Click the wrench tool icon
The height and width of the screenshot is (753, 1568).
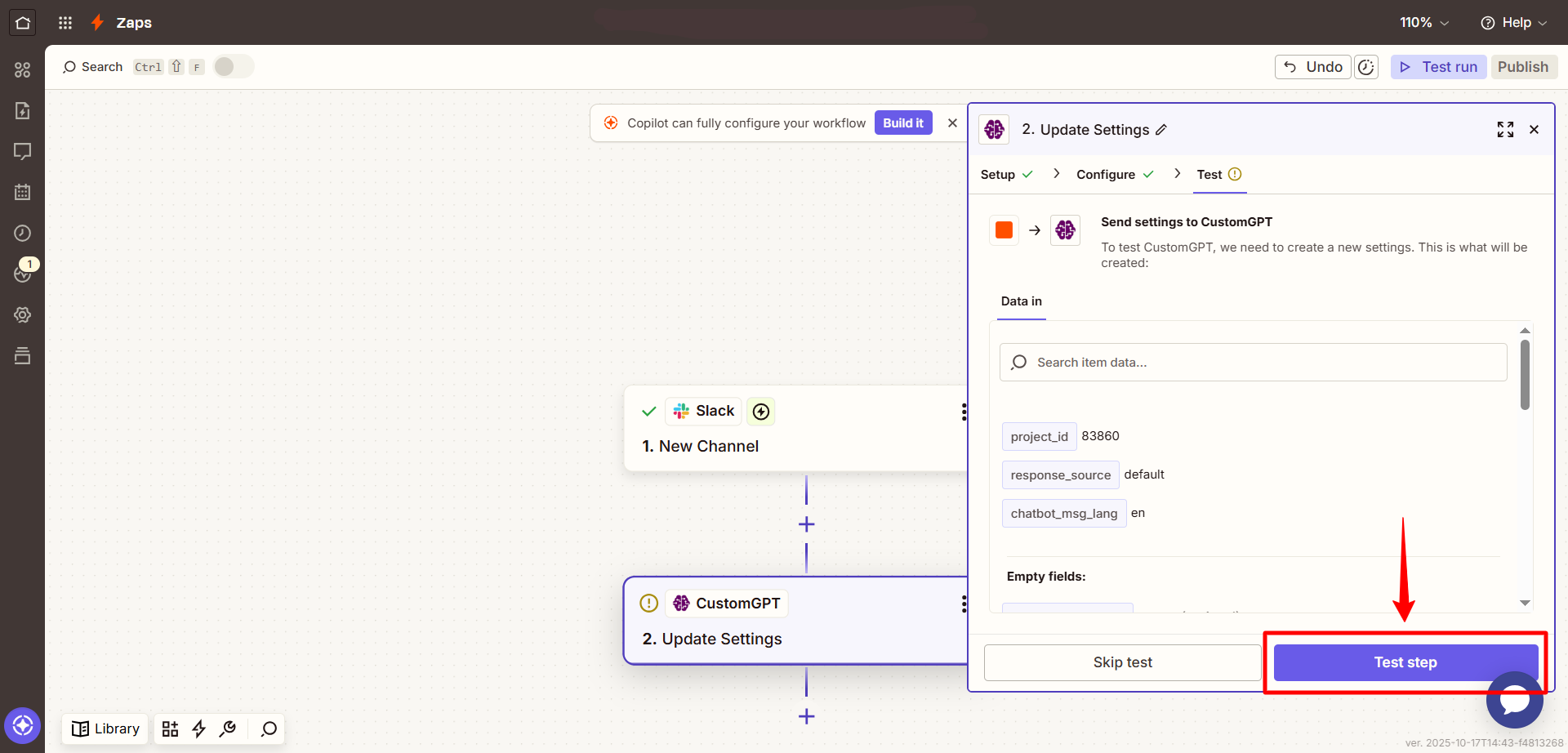(228, 728)
